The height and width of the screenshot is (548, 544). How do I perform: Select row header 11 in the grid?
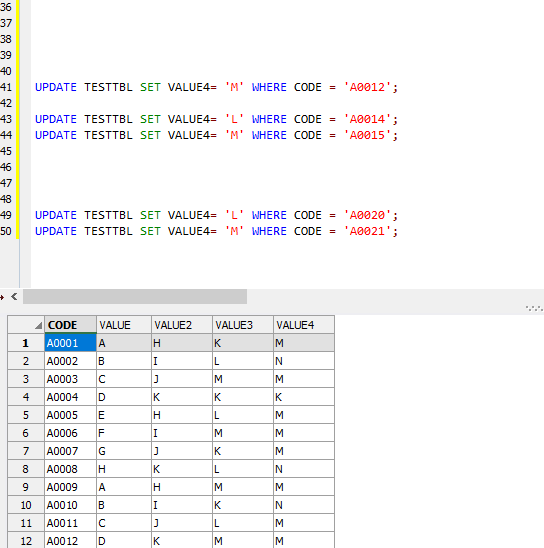tap(26, 523)
